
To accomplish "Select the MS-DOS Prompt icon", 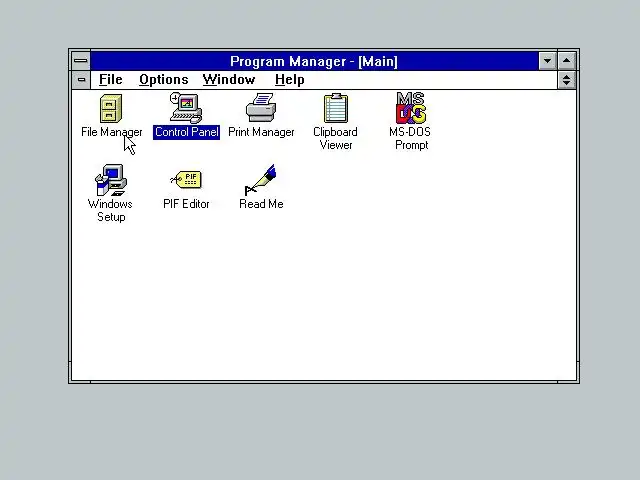I will (411, 108).
